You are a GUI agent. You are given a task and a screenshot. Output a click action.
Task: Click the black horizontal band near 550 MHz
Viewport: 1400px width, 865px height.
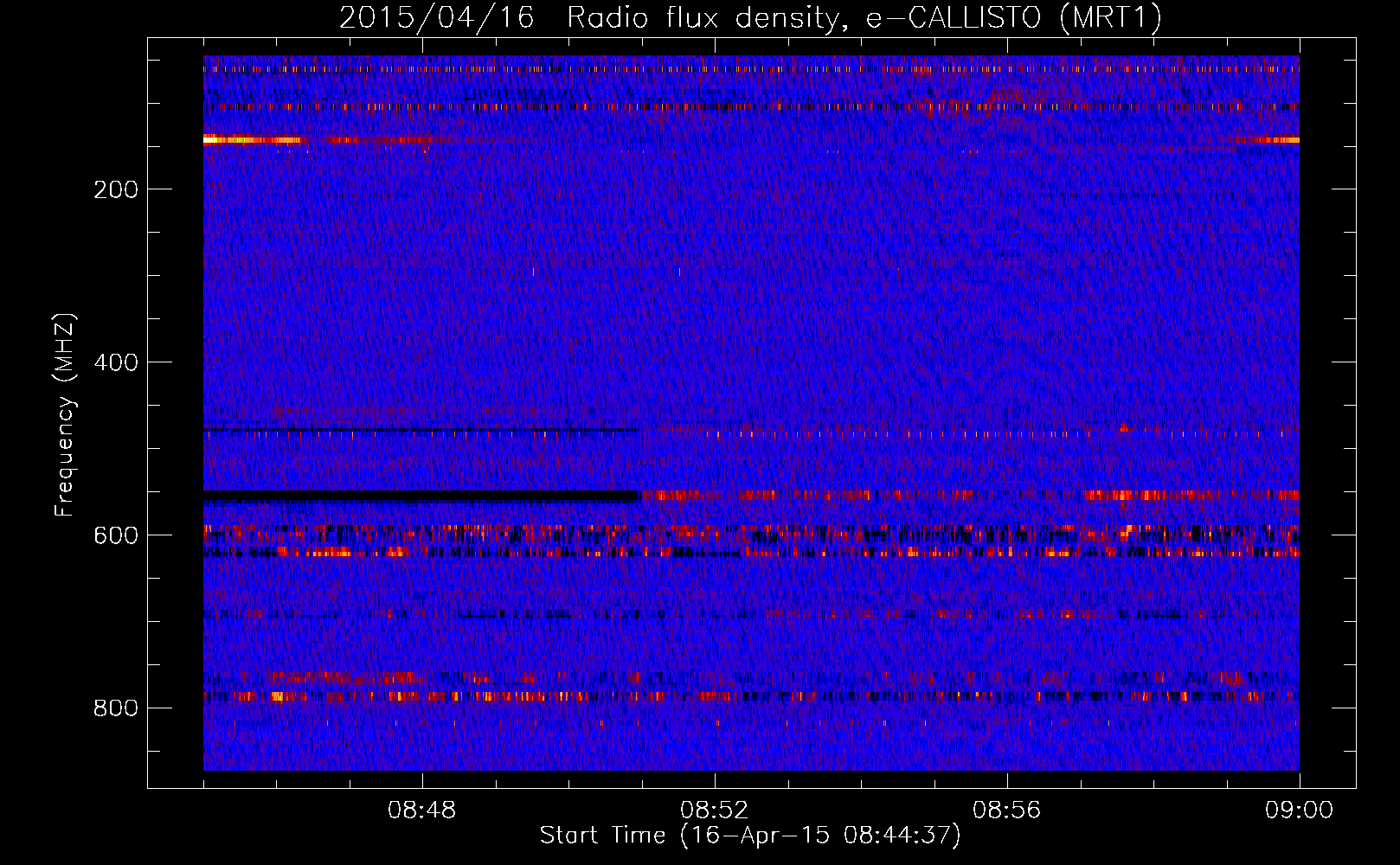(x=421, y=496)
